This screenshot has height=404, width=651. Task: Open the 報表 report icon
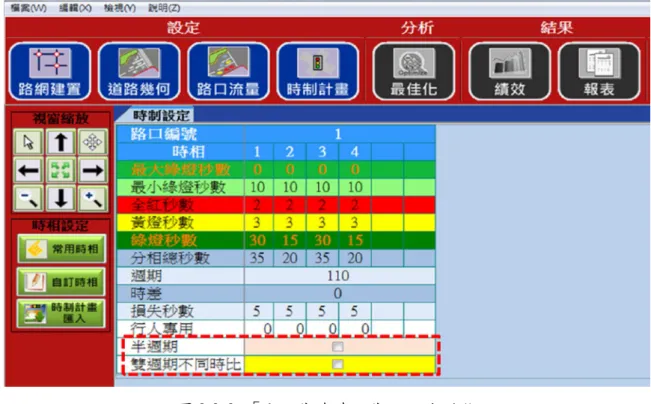[599, 71]
